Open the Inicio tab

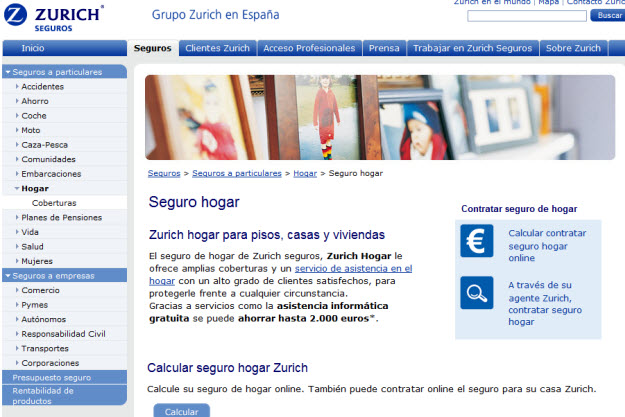click(x=65, y=48)
